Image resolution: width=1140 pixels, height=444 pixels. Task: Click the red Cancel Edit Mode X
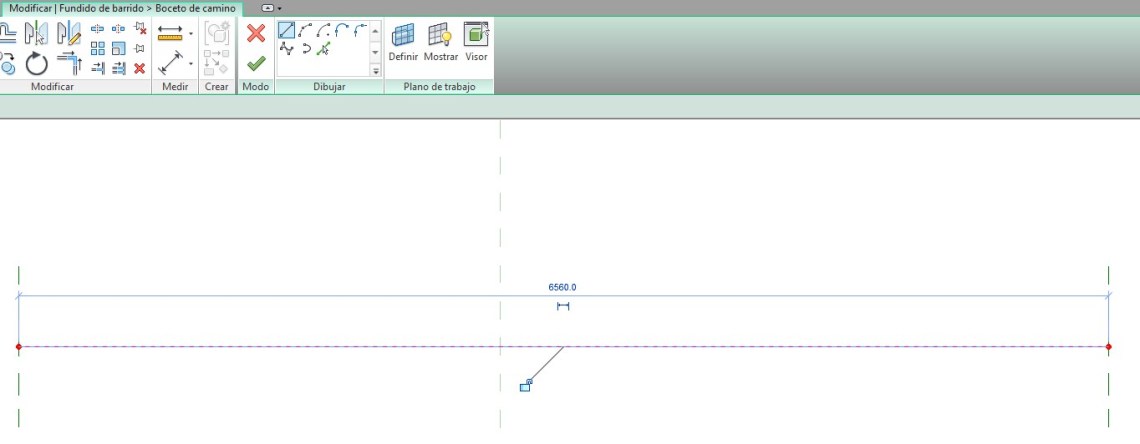[x=256, y=33]
